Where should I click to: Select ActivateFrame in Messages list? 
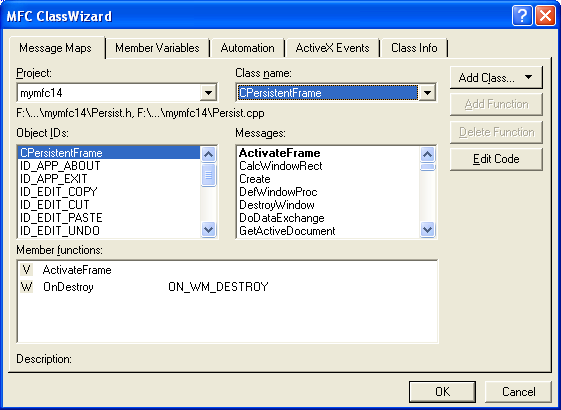pyautogui.click(x=328, y=153)
